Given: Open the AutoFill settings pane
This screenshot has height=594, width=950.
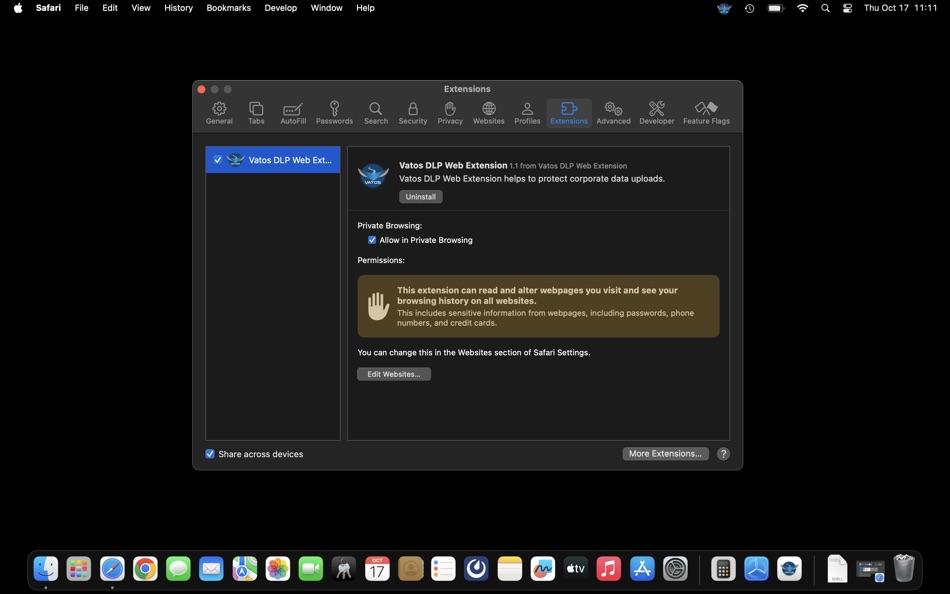Looking at the screenshot, I should (x=293, y=113).
